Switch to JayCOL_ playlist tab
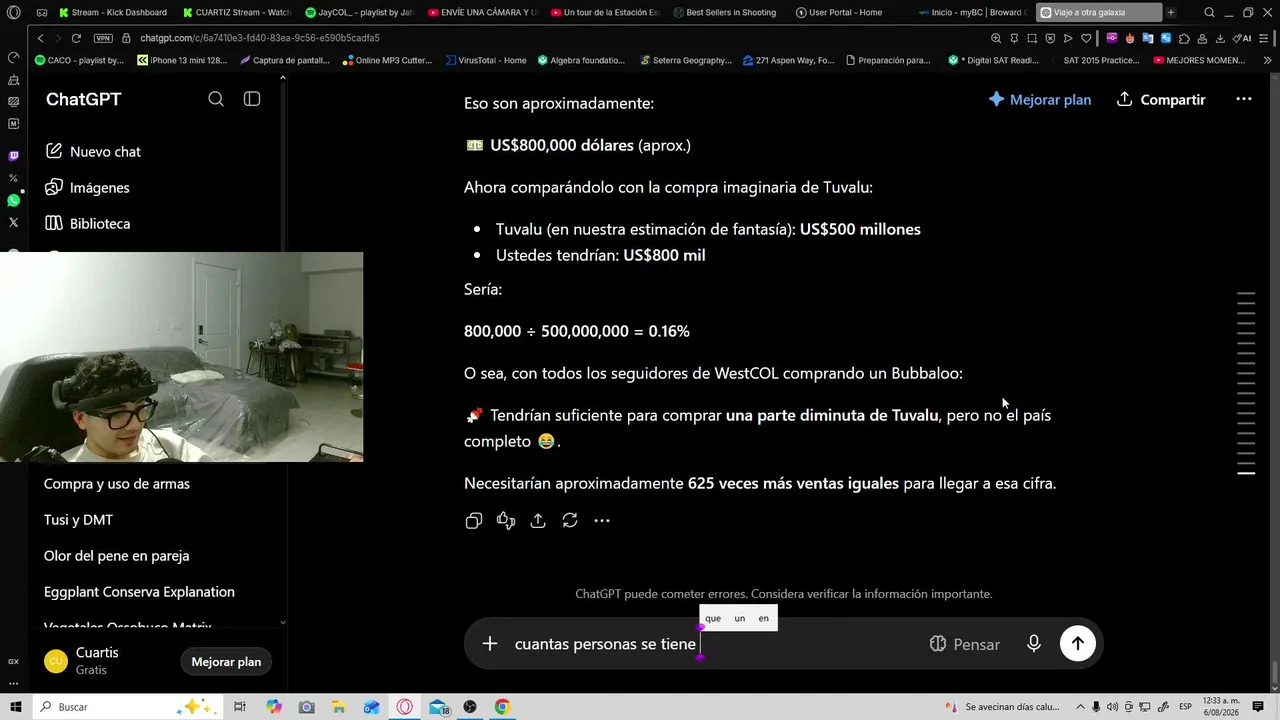Image resolution: width=1280 pixels, height=720 pixels. pos(360,13)
